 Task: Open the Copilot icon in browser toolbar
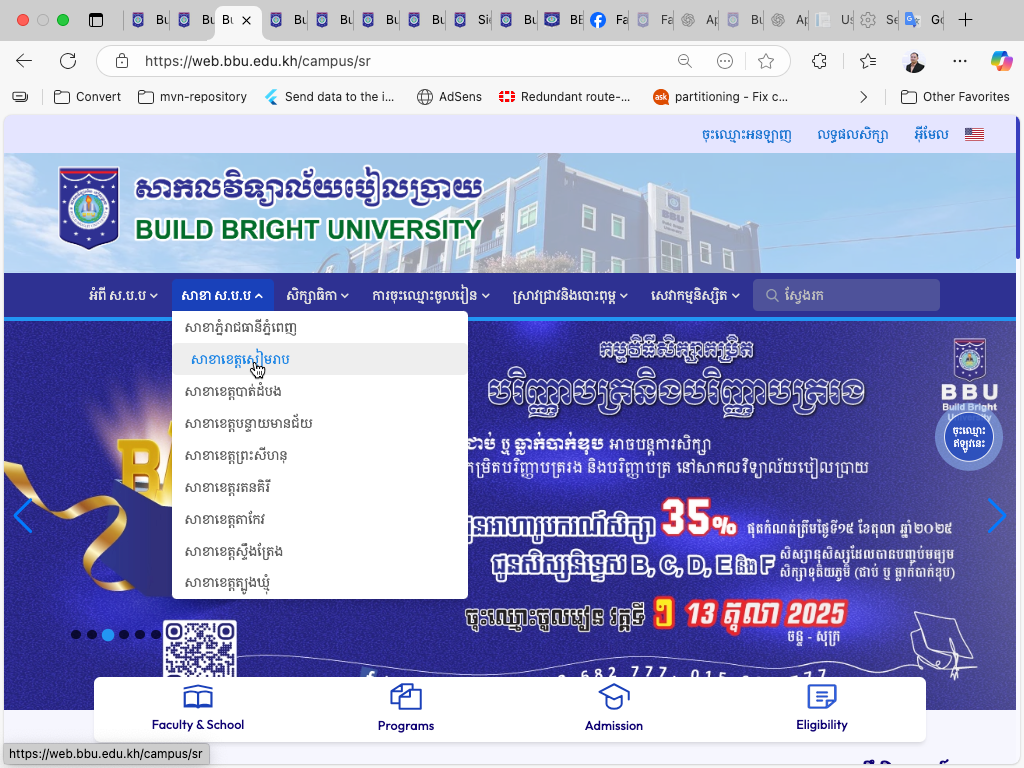pyautogui.click(x=1001, y=61)
